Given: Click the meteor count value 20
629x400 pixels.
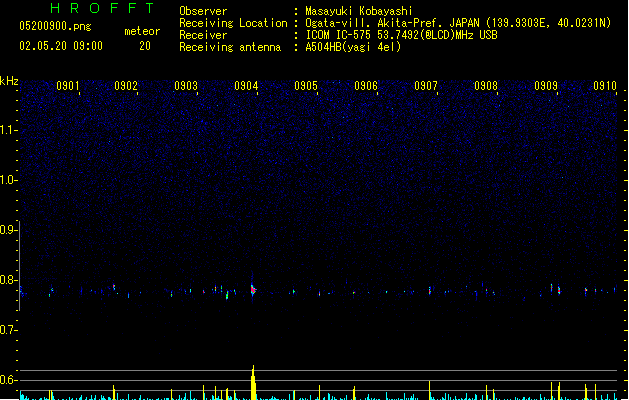Looking at the screenshot, I should coord(145,46).
